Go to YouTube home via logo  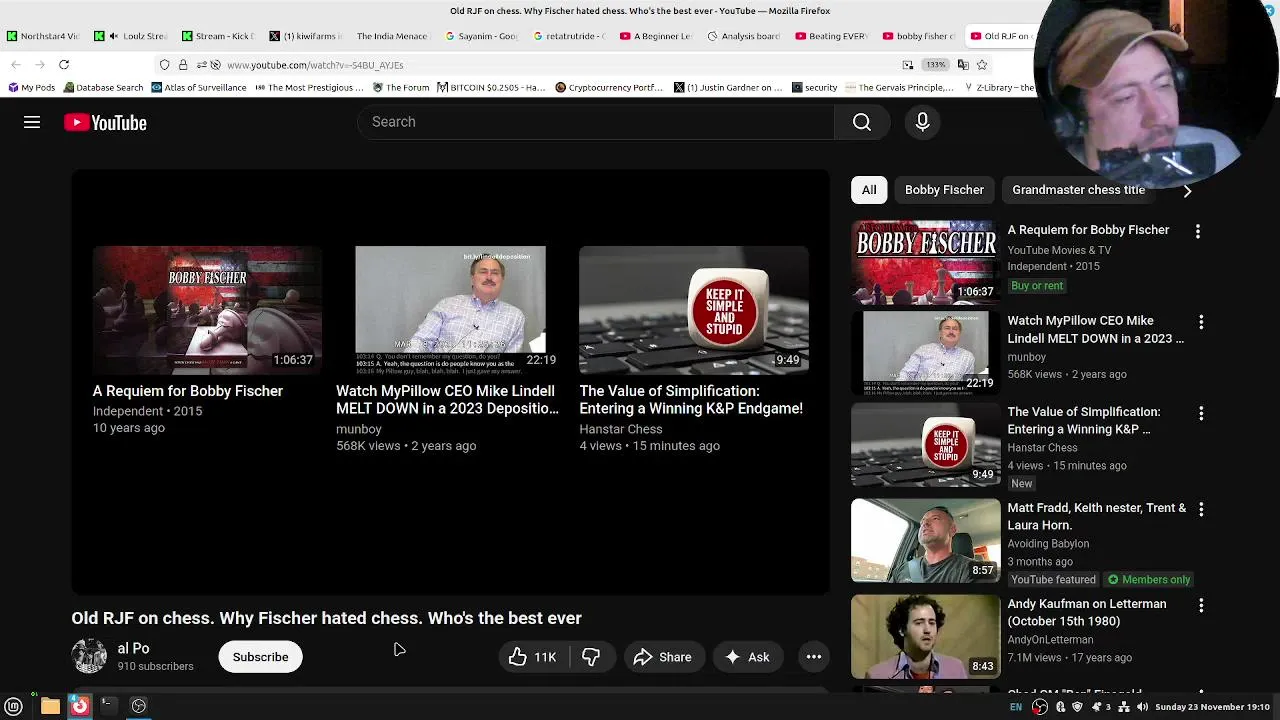coord(105,122)
